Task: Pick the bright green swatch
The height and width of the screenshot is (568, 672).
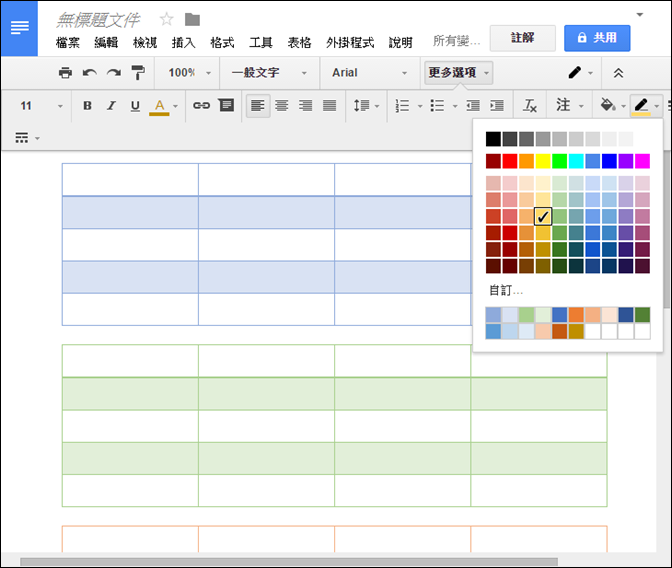Action: [560, 161]
